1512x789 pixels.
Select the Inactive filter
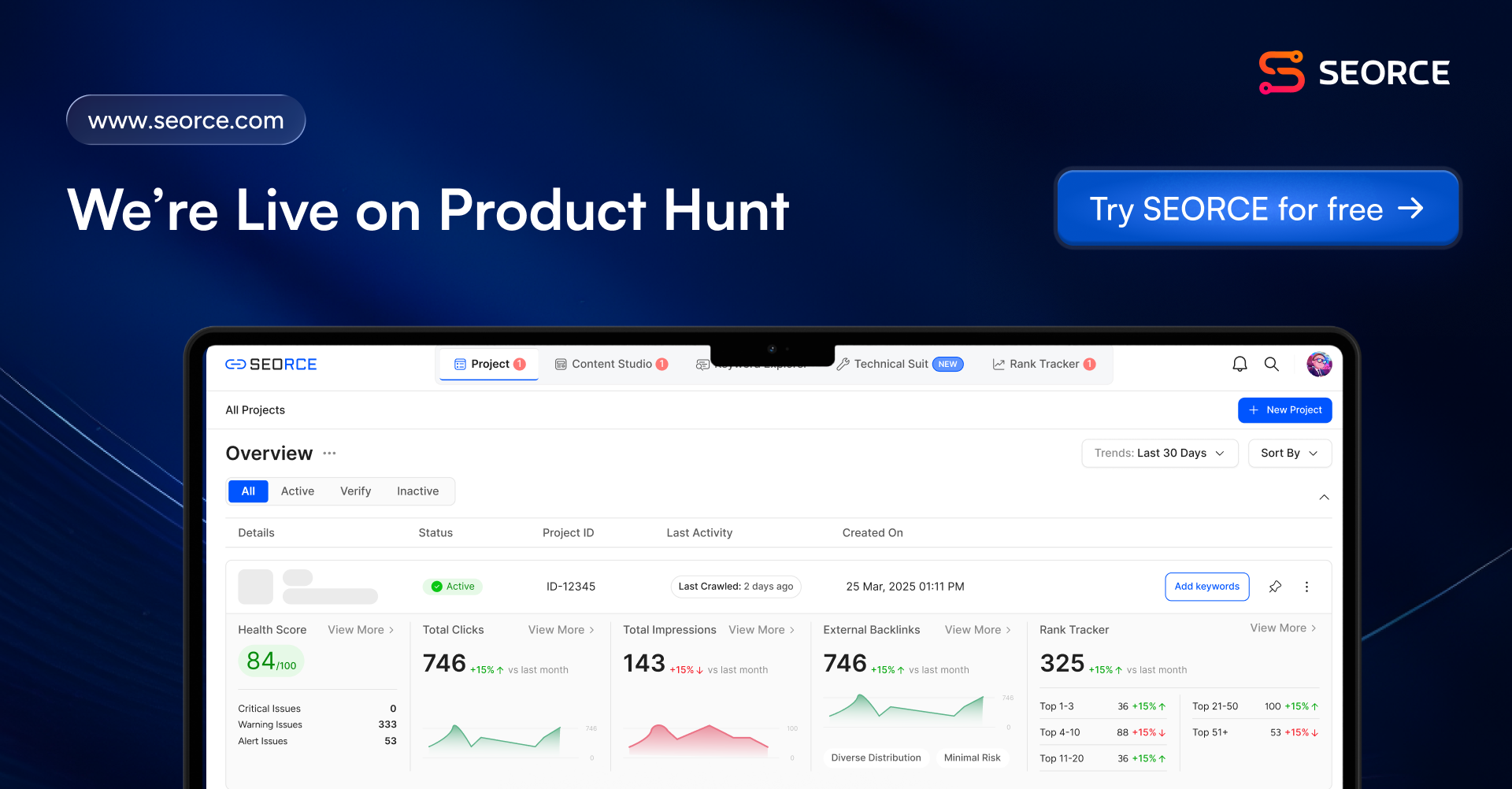coord(417,491)
